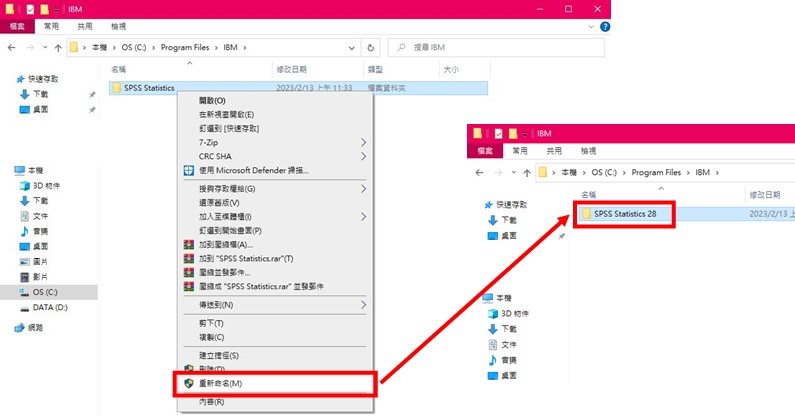Expand the 傳送到(N) submenu
Viewport: 795px width, 417px height.
pos(275,305)
